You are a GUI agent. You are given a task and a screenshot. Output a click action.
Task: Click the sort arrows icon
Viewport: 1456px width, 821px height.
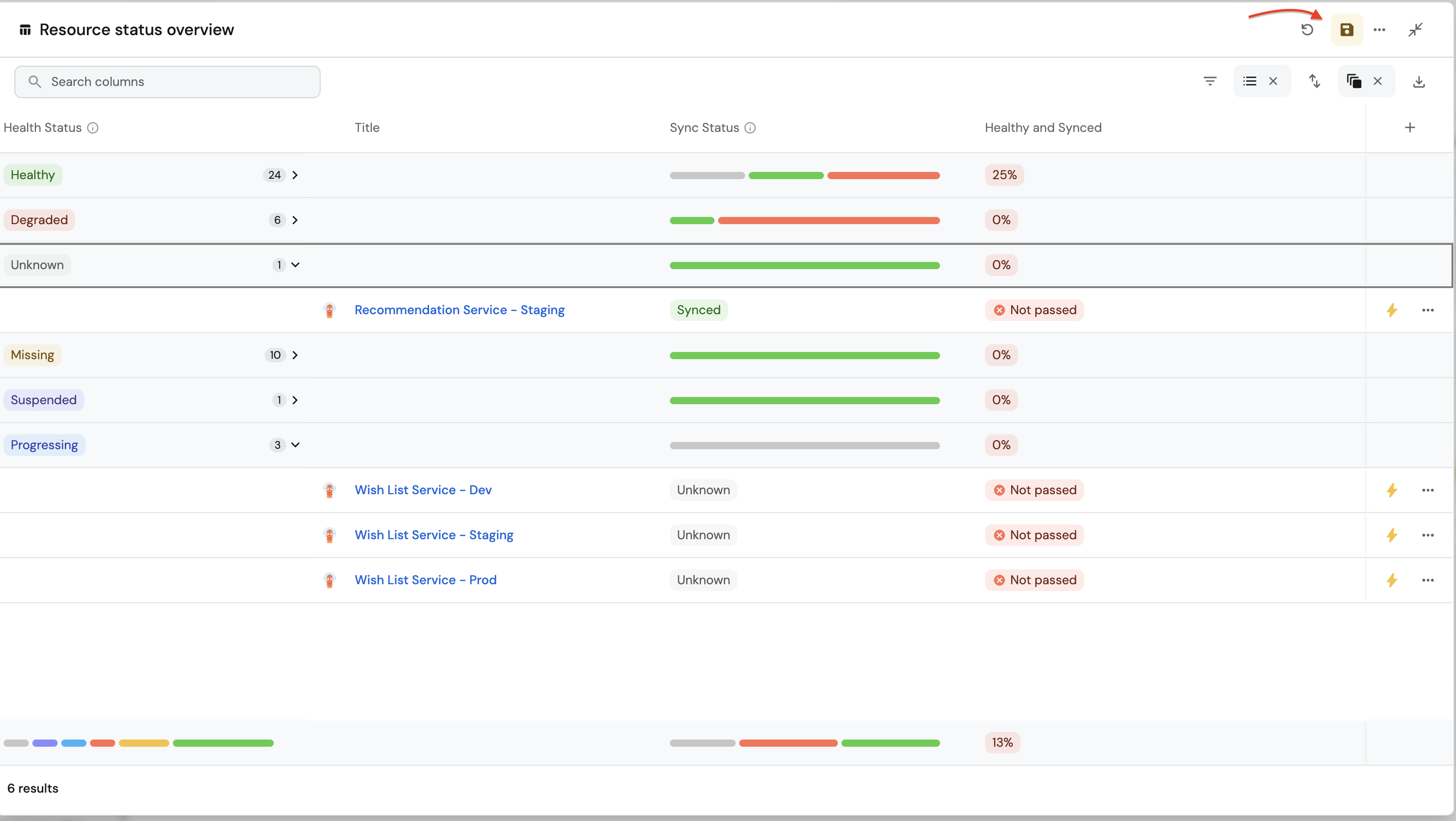[1315, 81]
